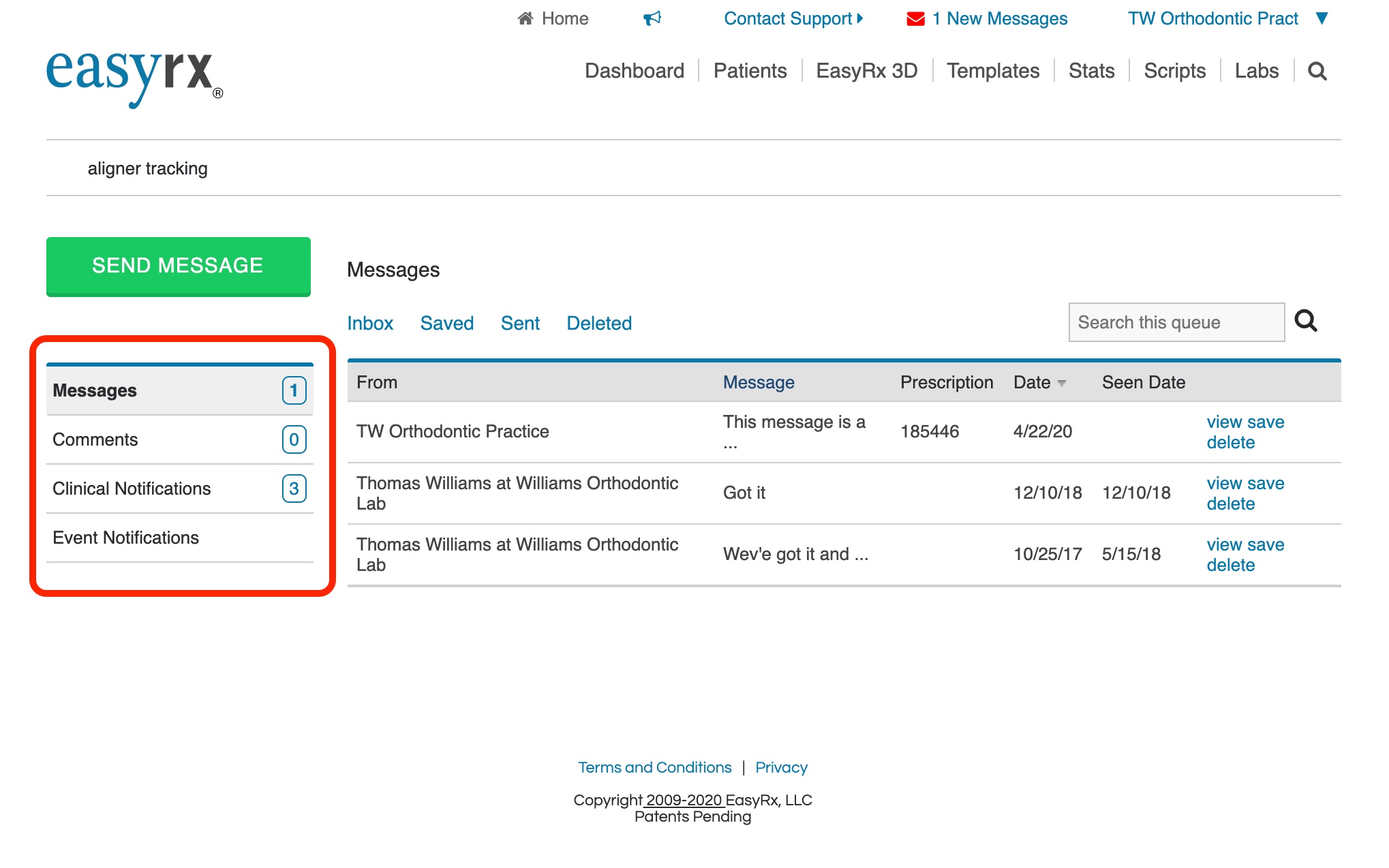Click the Messages count badge showing 1
The height and width of the screenshot is (868, 1389).
pos(294,390)
